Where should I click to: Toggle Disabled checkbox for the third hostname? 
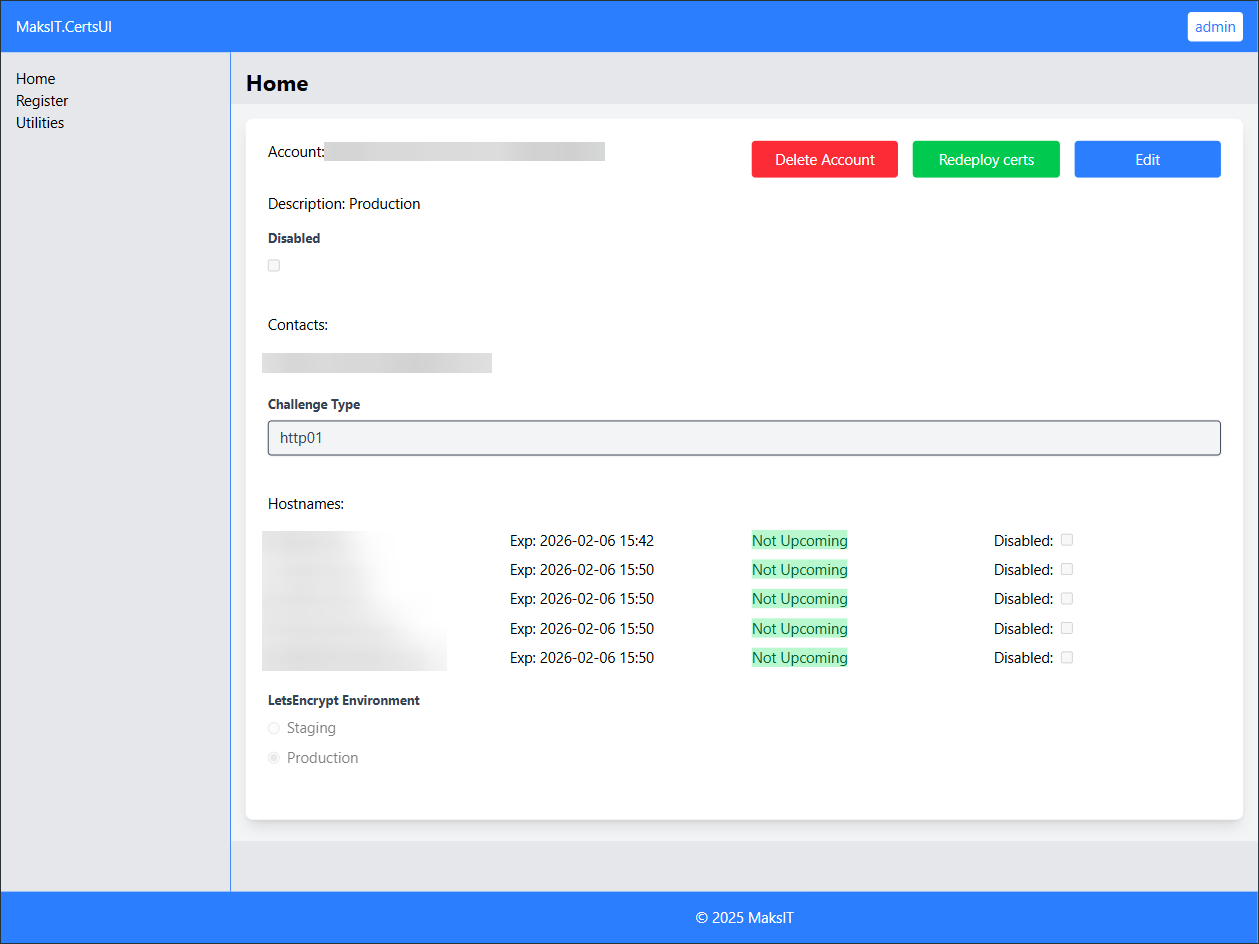(x=1067, y=598)
